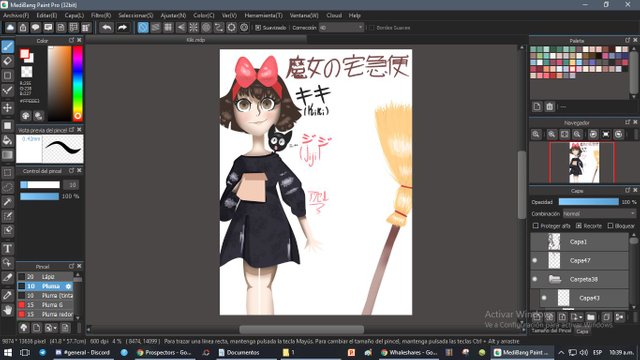
Task: Click the Navigator canvas thumbnail
Action: (x=584, y=162)
